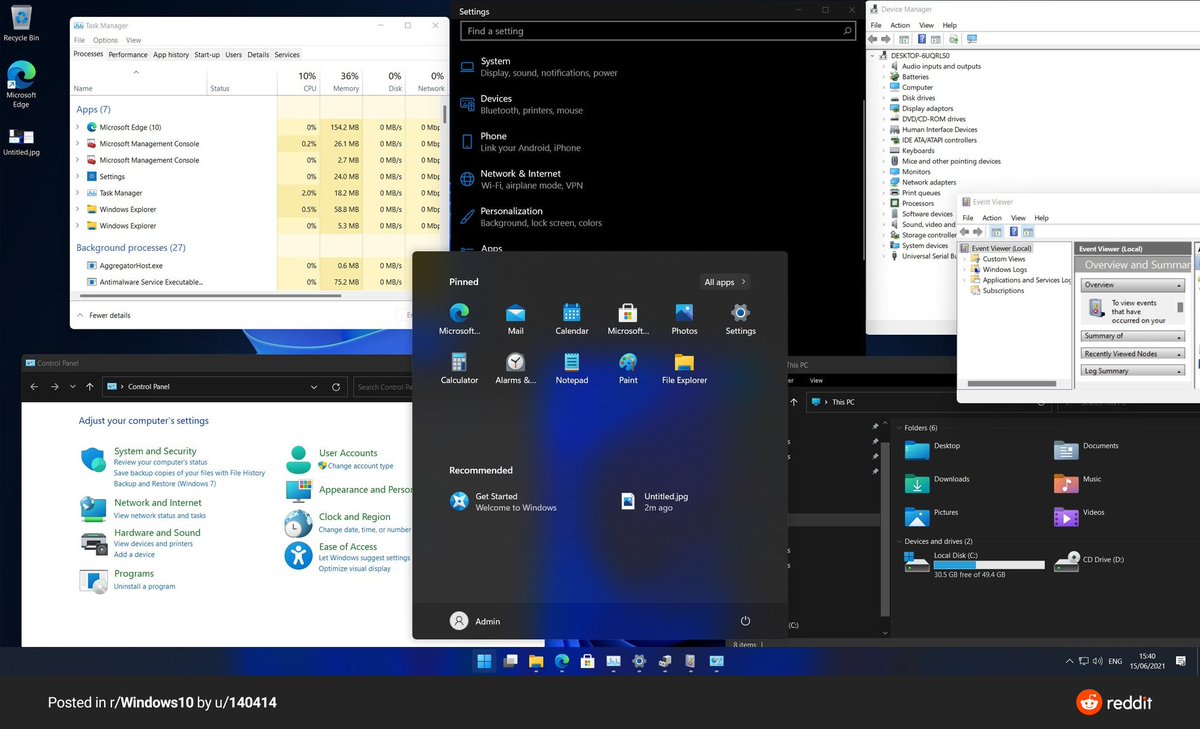Screen dimensions: 1200x729
Task: Collapse Folders (6) group in This PC
Action: [x=897, y=428]
